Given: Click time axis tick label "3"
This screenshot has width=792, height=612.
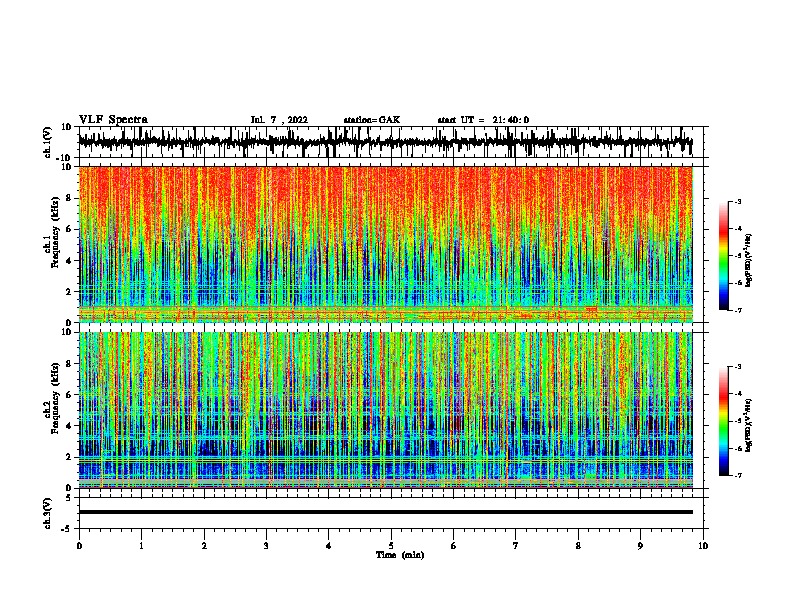Looking at the screenshot, I should 266,546.
